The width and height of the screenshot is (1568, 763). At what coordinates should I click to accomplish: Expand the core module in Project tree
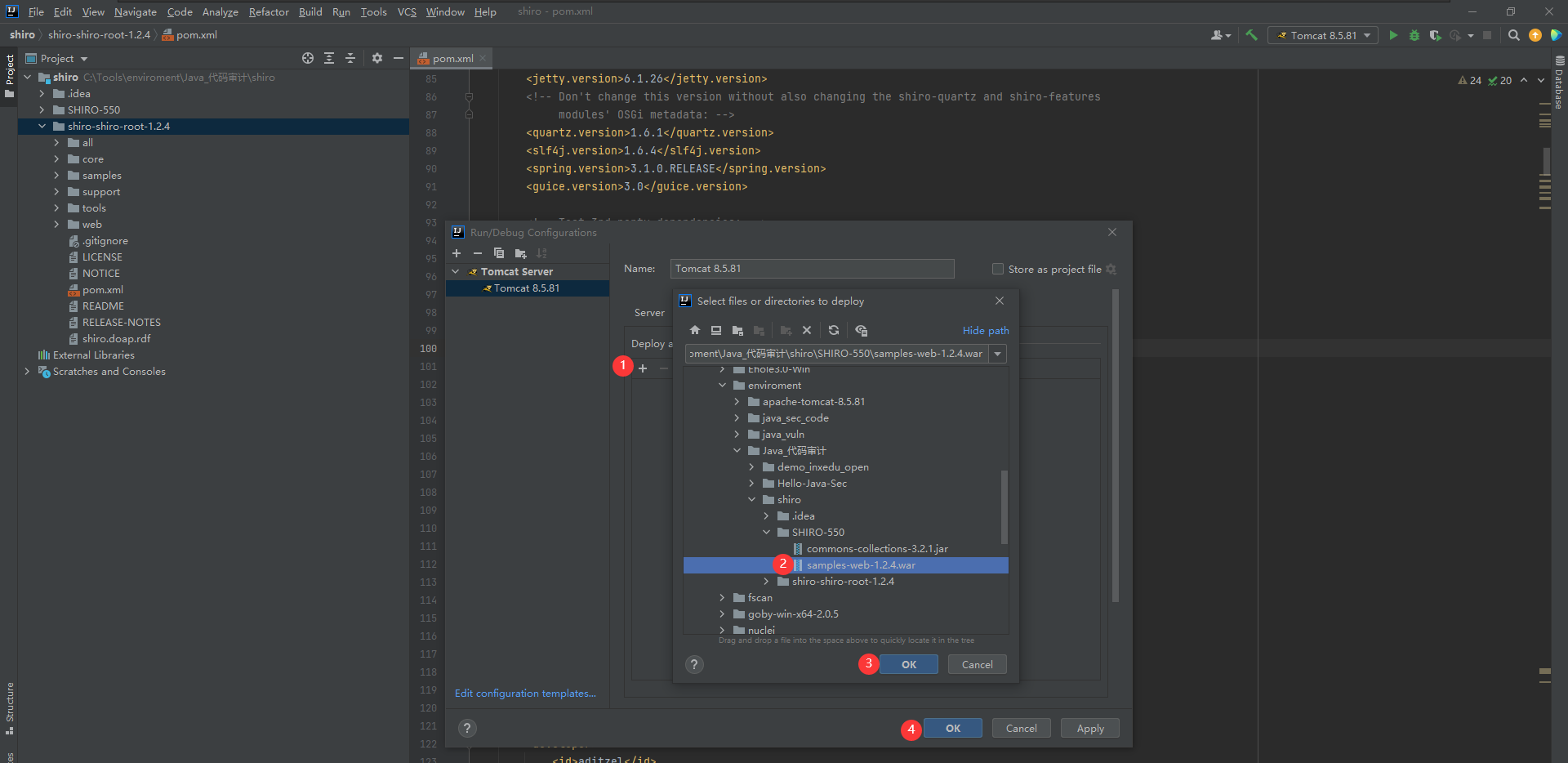56,159
